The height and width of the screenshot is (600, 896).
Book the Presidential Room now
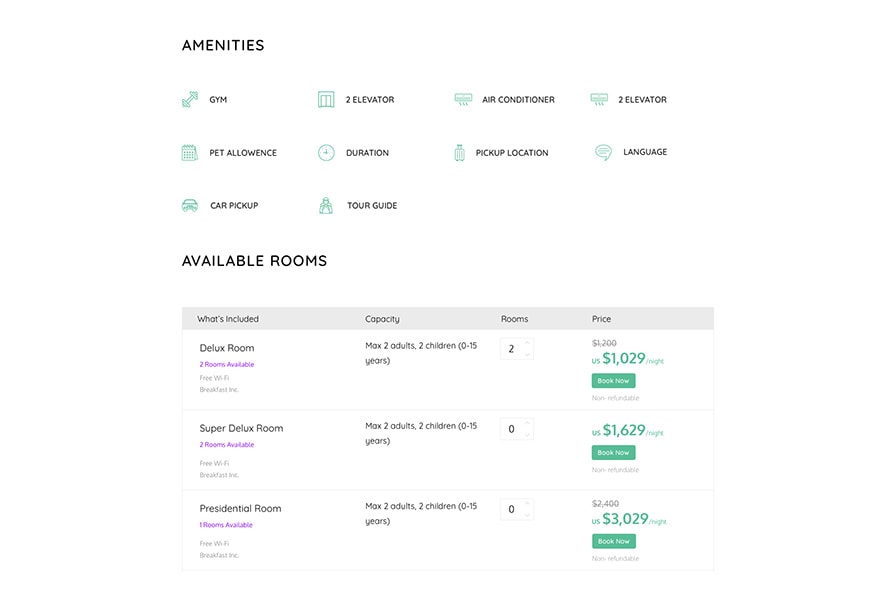pos(613,541)
